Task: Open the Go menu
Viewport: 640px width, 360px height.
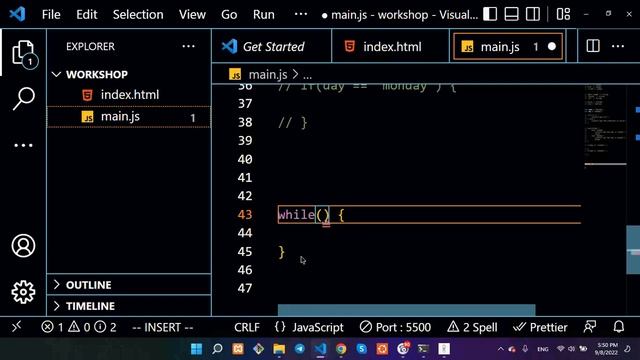Action: (229, 15)
